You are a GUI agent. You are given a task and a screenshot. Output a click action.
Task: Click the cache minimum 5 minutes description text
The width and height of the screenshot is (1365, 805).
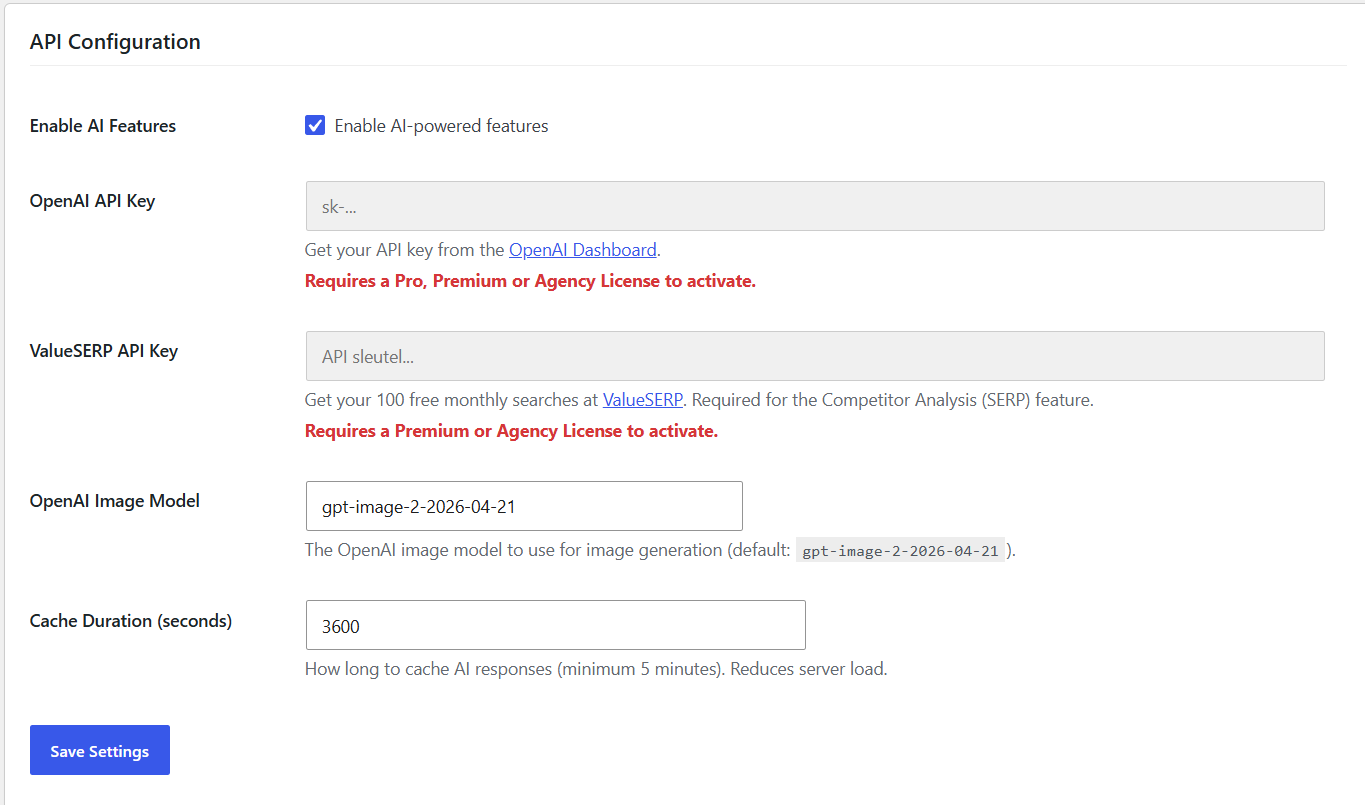pyautogui.click(x=596, y=669)
